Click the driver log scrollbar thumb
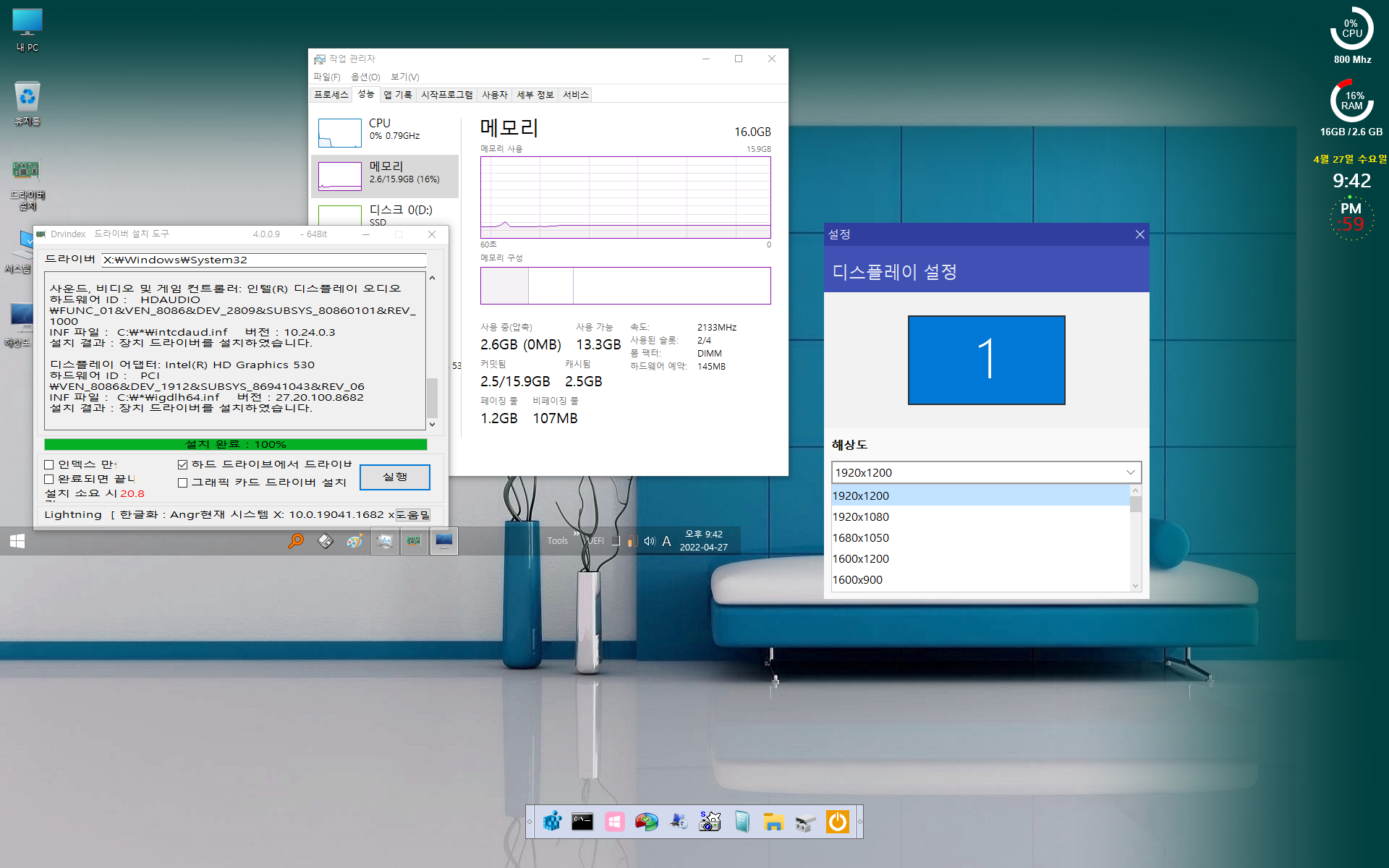1389x868 pixels. [x=432, y=397]
